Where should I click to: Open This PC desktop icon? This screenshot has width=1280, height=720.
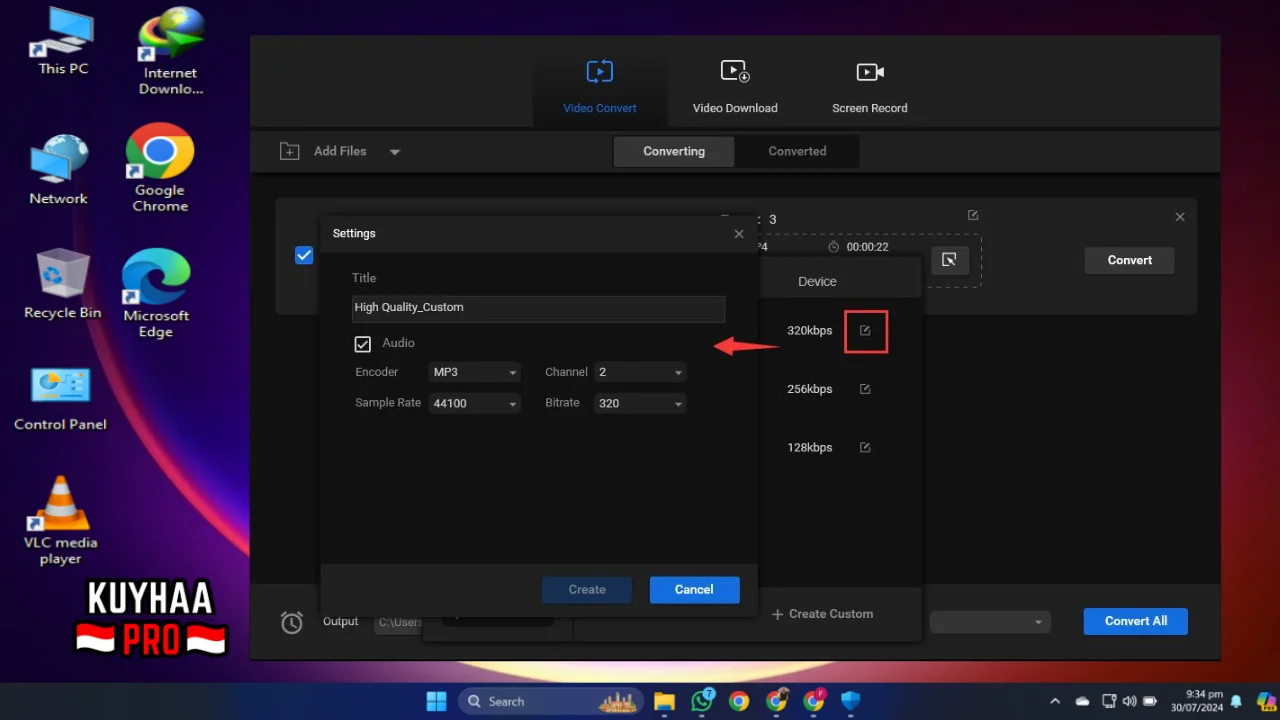pos(62,43)
